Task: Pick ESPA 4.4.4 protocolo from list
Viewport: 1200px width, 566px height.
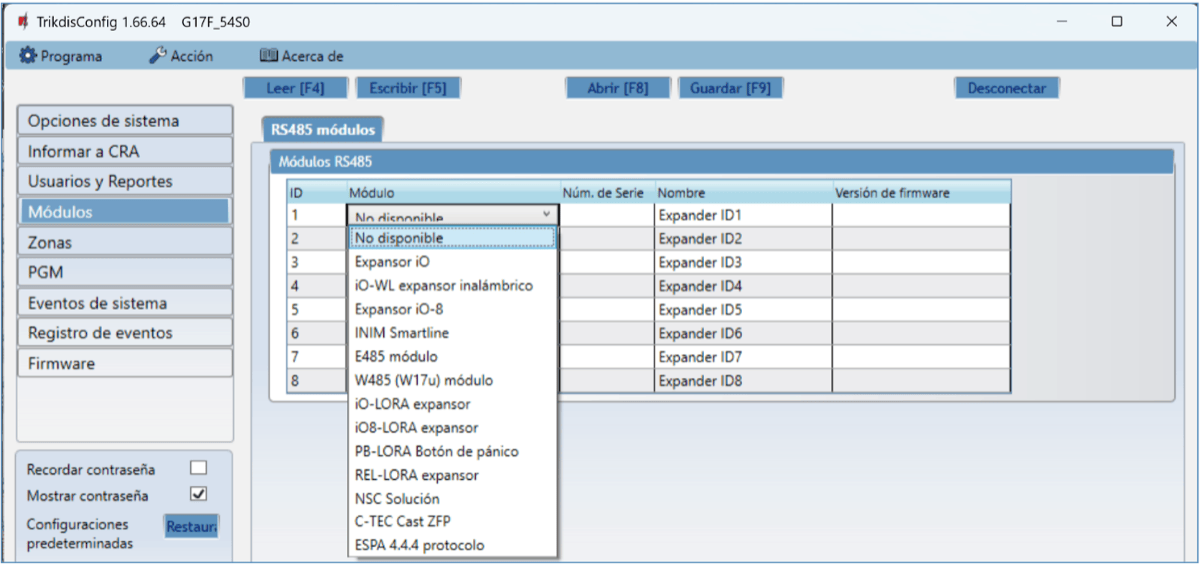Action: (x=419, y=545)
